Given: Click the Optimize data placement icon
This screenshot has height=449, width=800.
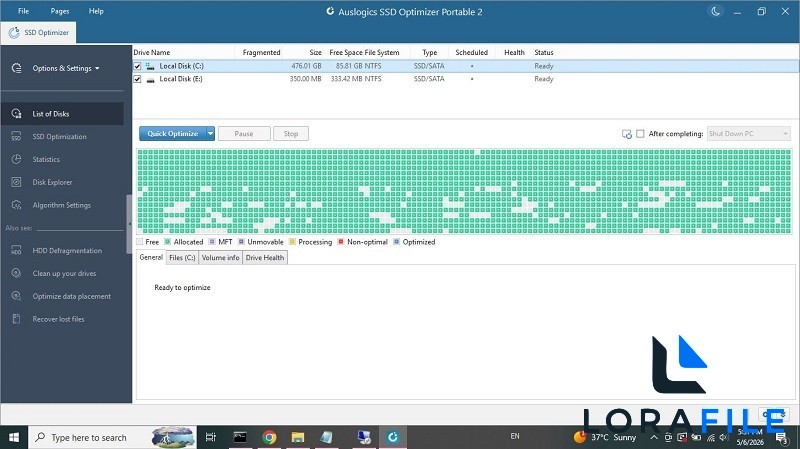Looking at the screenshot, I should [x=16, y=296].
